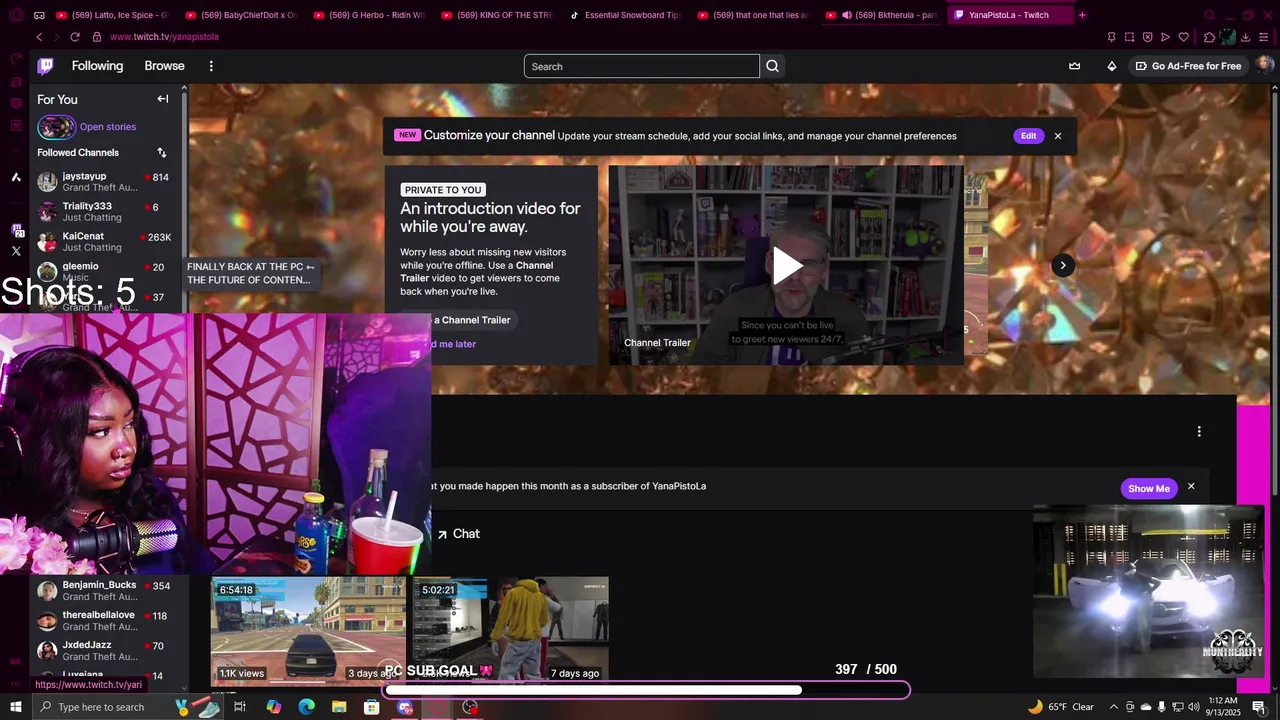Reload the page

[x=75, y=37]
